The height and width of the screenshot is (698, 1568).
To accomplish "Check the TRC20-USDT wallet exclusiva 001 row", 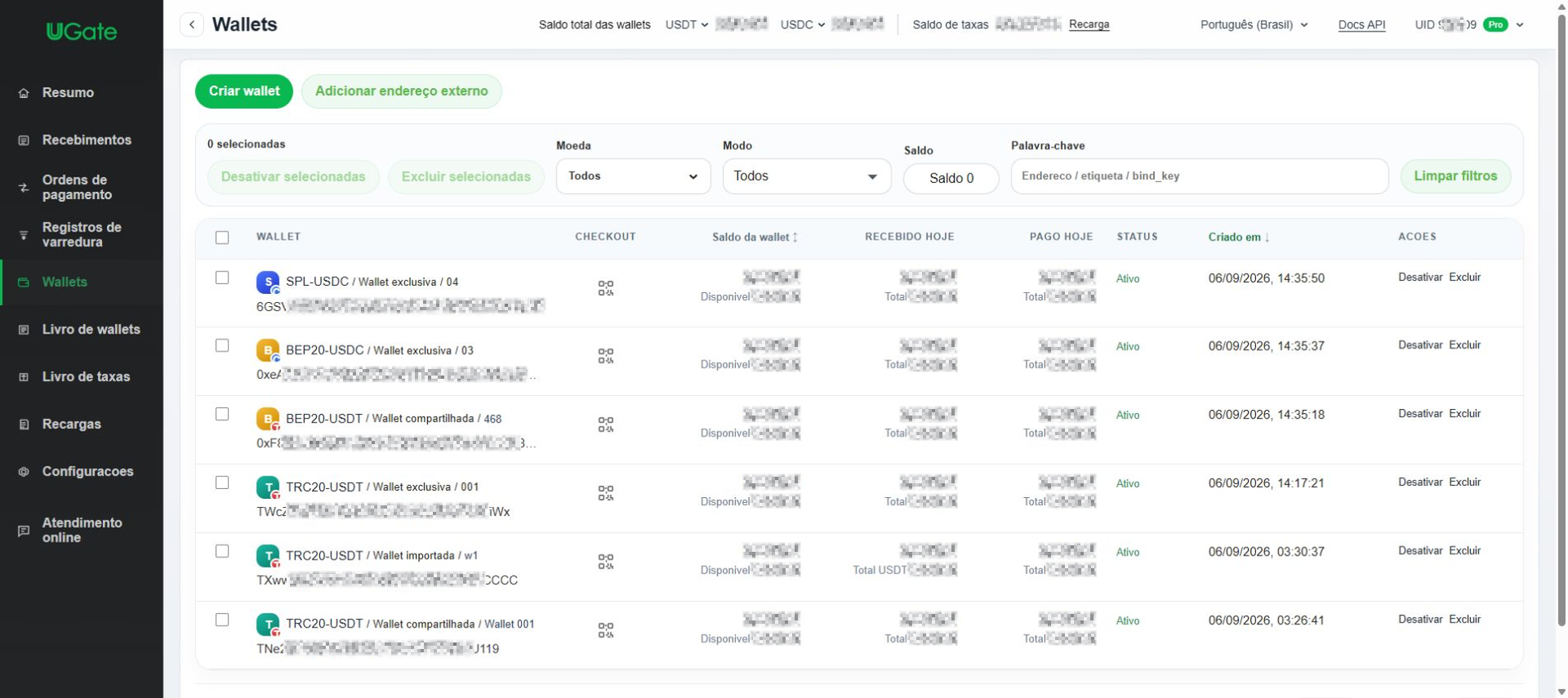I will pos(222,482).
